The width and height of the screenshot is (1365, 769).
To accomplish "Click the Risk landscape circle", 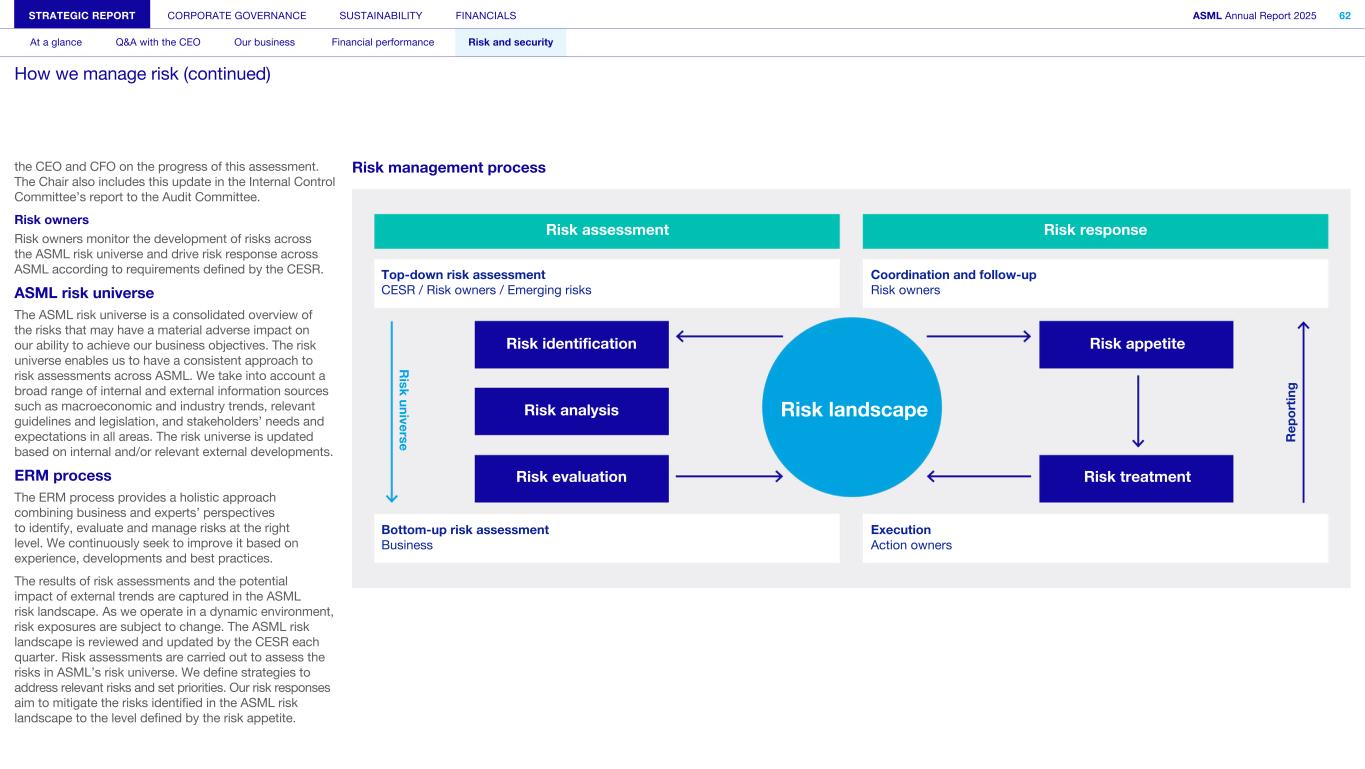I will [853, 409].
